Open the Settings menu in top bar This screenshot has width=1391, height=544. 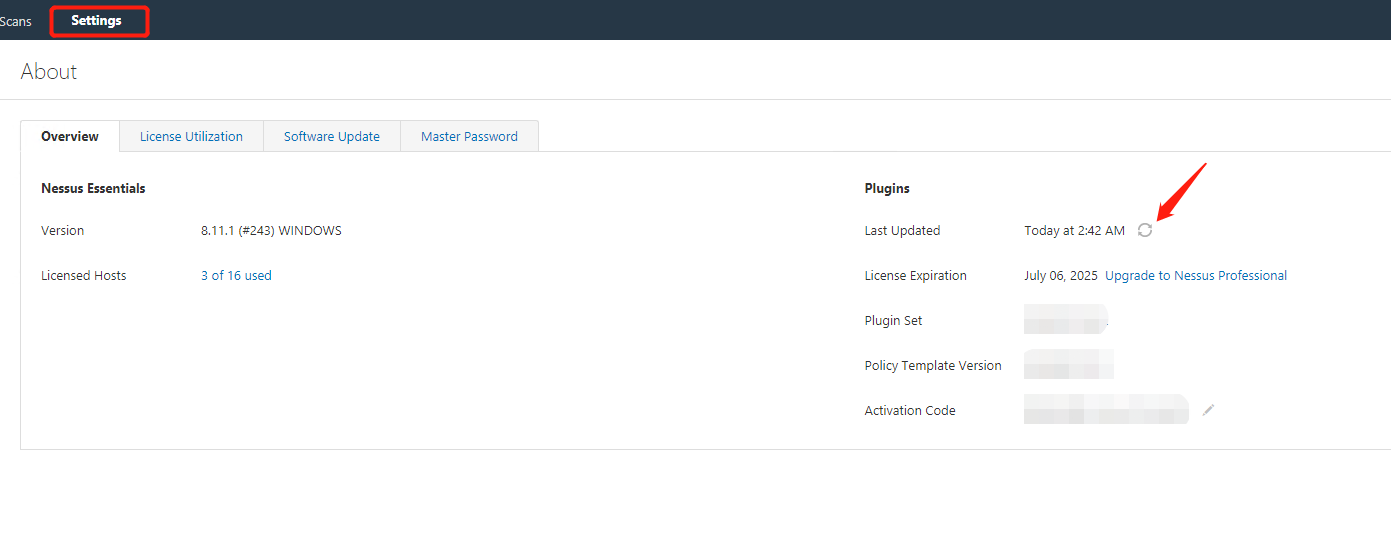(x=96, y=20)
